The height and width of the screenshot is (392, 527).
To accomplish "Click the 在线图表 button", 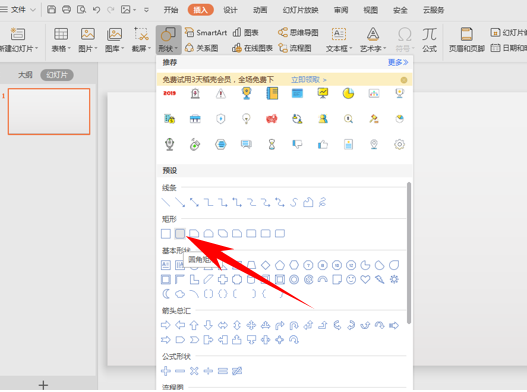I will (x=252, y=48).
